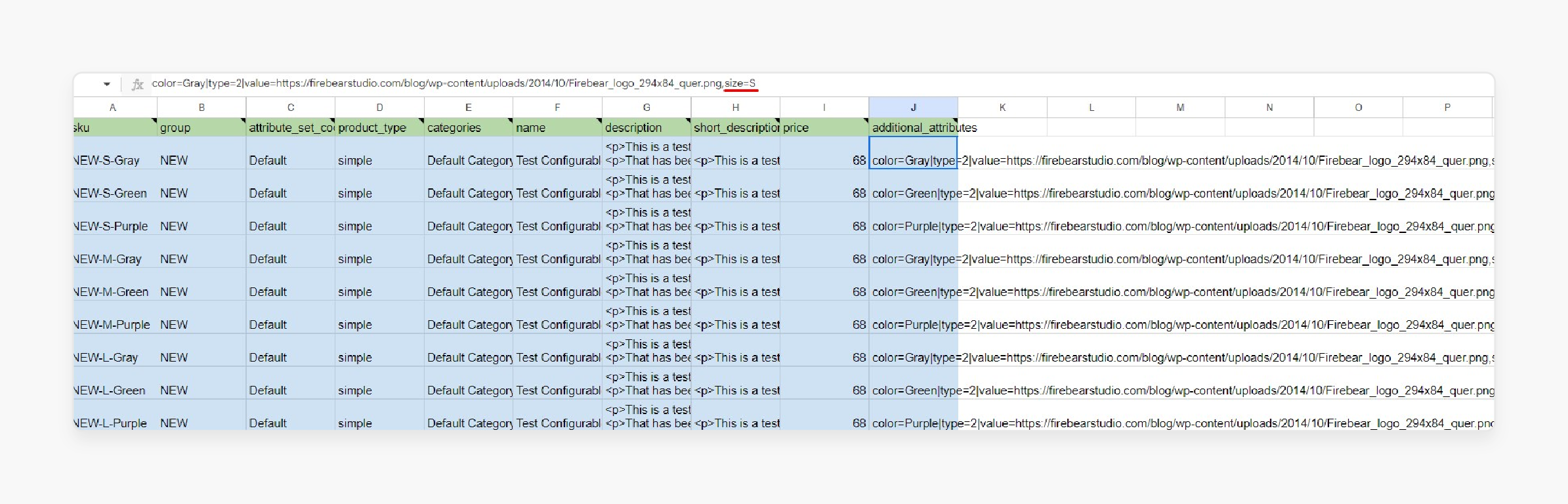Select column G header

tap(646, 108)
